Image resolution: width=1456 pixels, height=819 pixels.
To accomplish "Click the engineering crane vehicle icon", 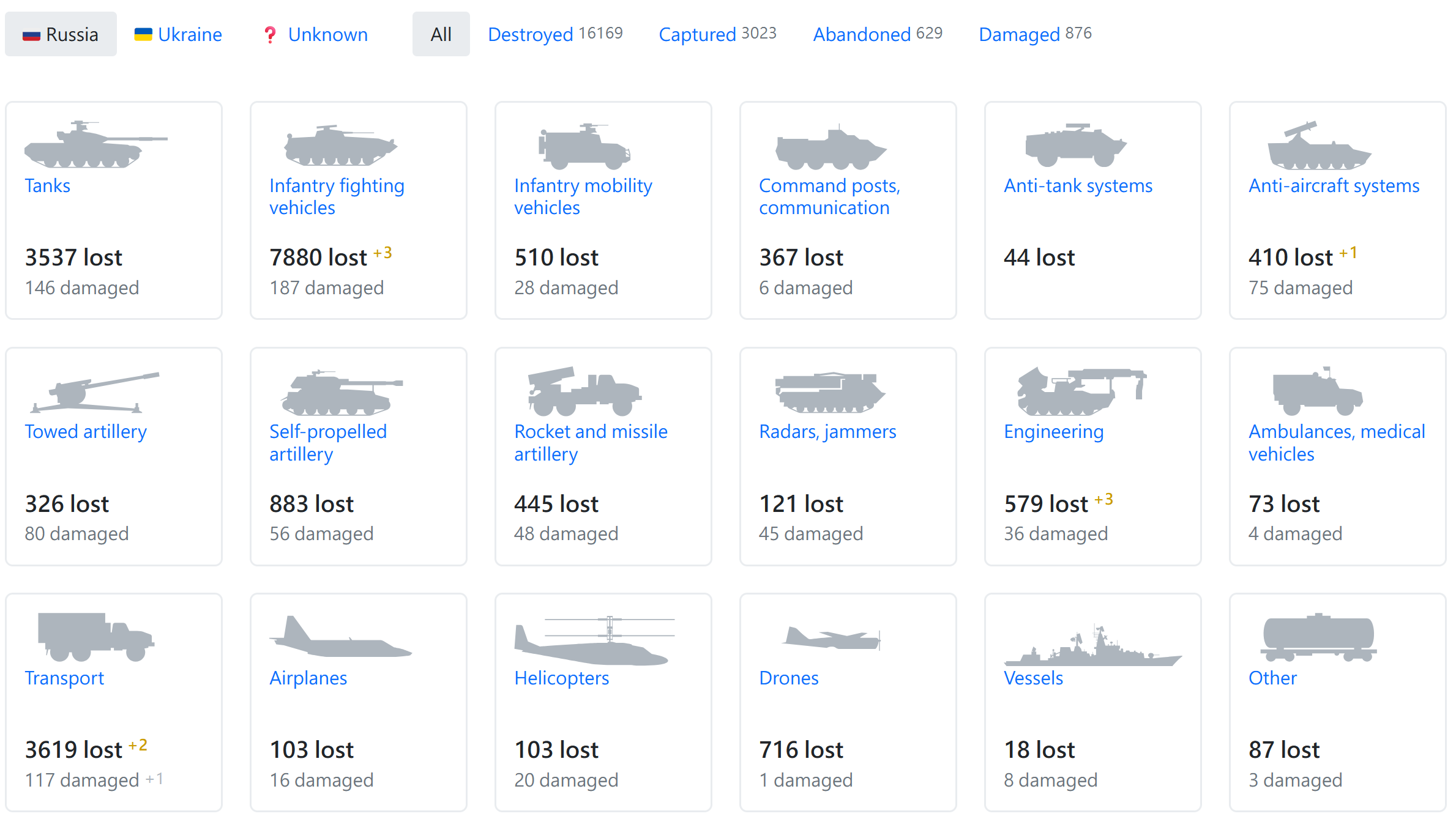I will pyautogui.click(x=1081, y=391).
